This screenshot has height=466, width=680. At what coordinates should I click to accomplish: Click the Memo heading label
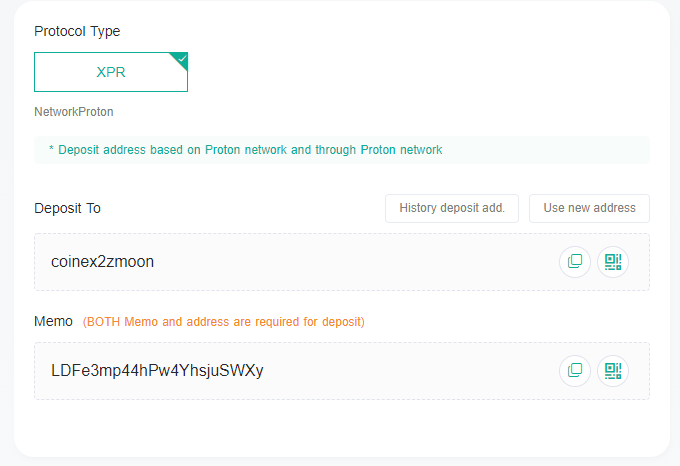coord(53,321)
